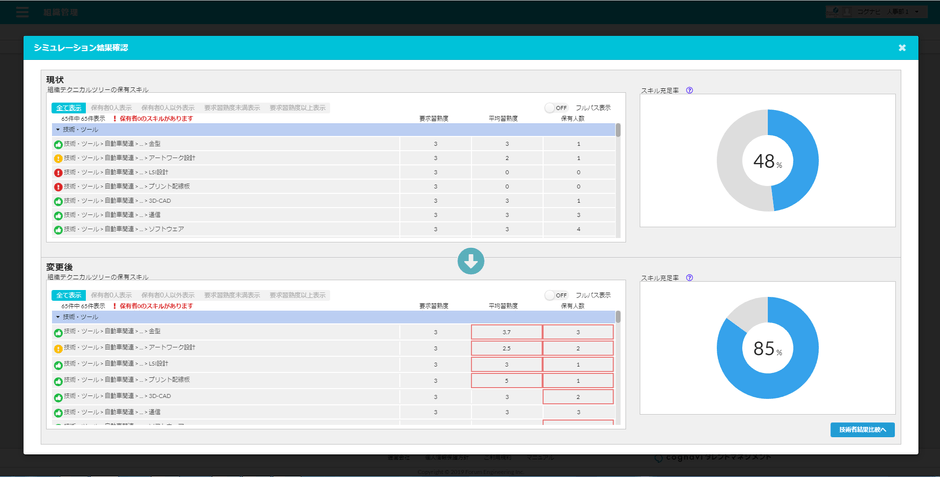This screenshot has height=477, width=940.
Task: Collapse the 技術・ツール group in 変更後
Action: (x=57, y=317)
